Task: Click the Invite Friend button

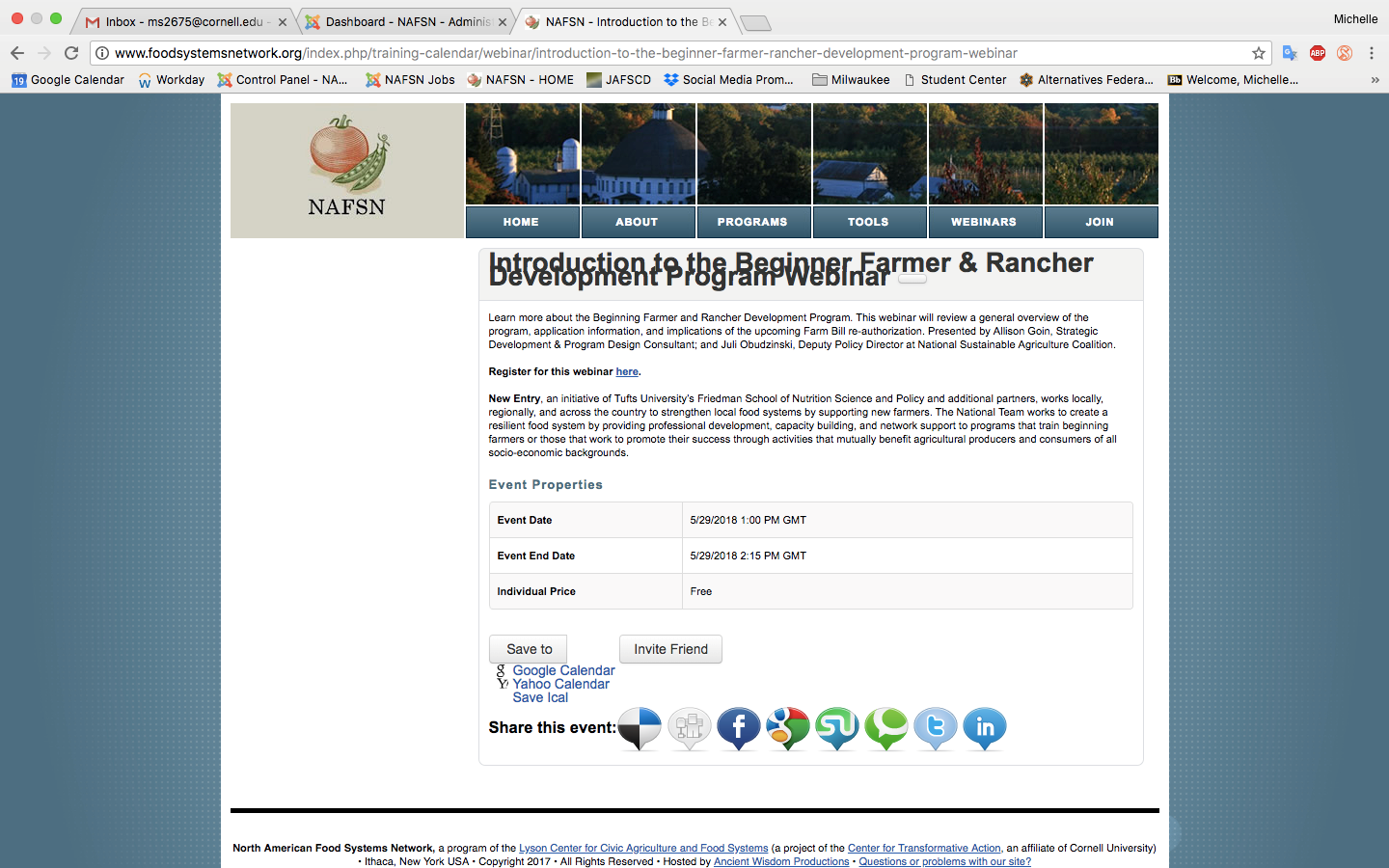Action: (670, 649)
